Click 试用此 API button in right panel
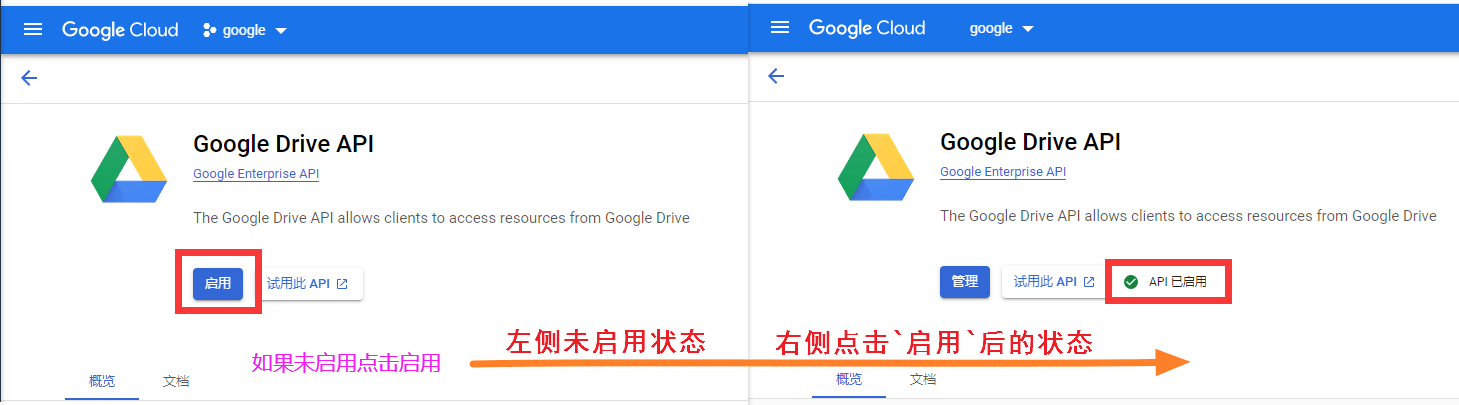 pyautogui.click(x=1054, y=282)
